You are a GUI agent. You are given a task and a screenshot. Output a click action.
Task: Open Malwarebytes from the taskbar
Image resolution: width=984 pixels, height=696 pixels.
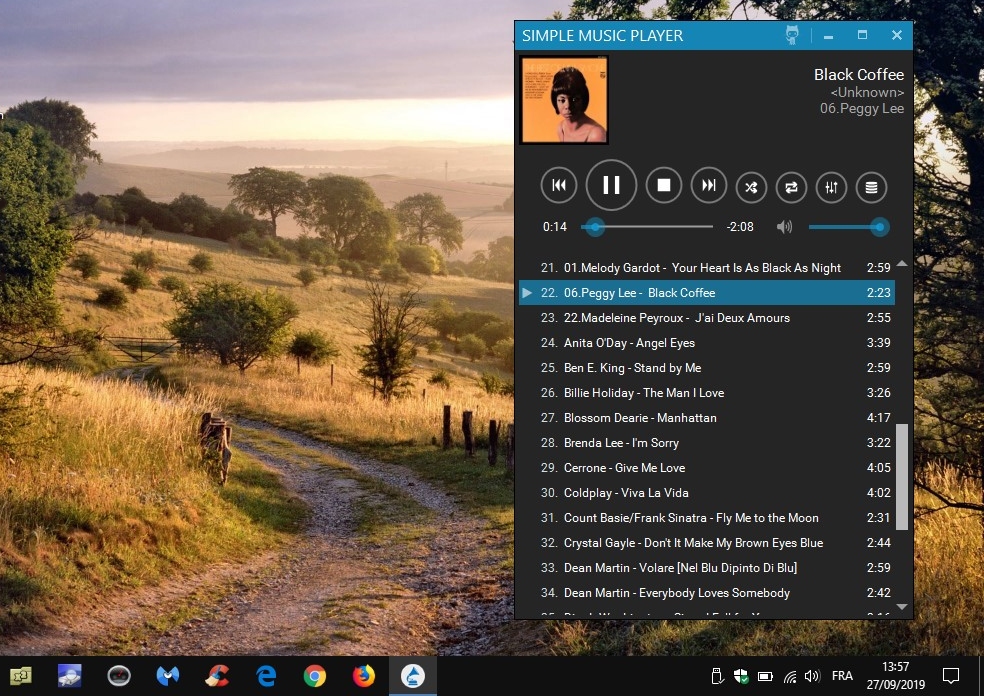[x=168, y=676]
